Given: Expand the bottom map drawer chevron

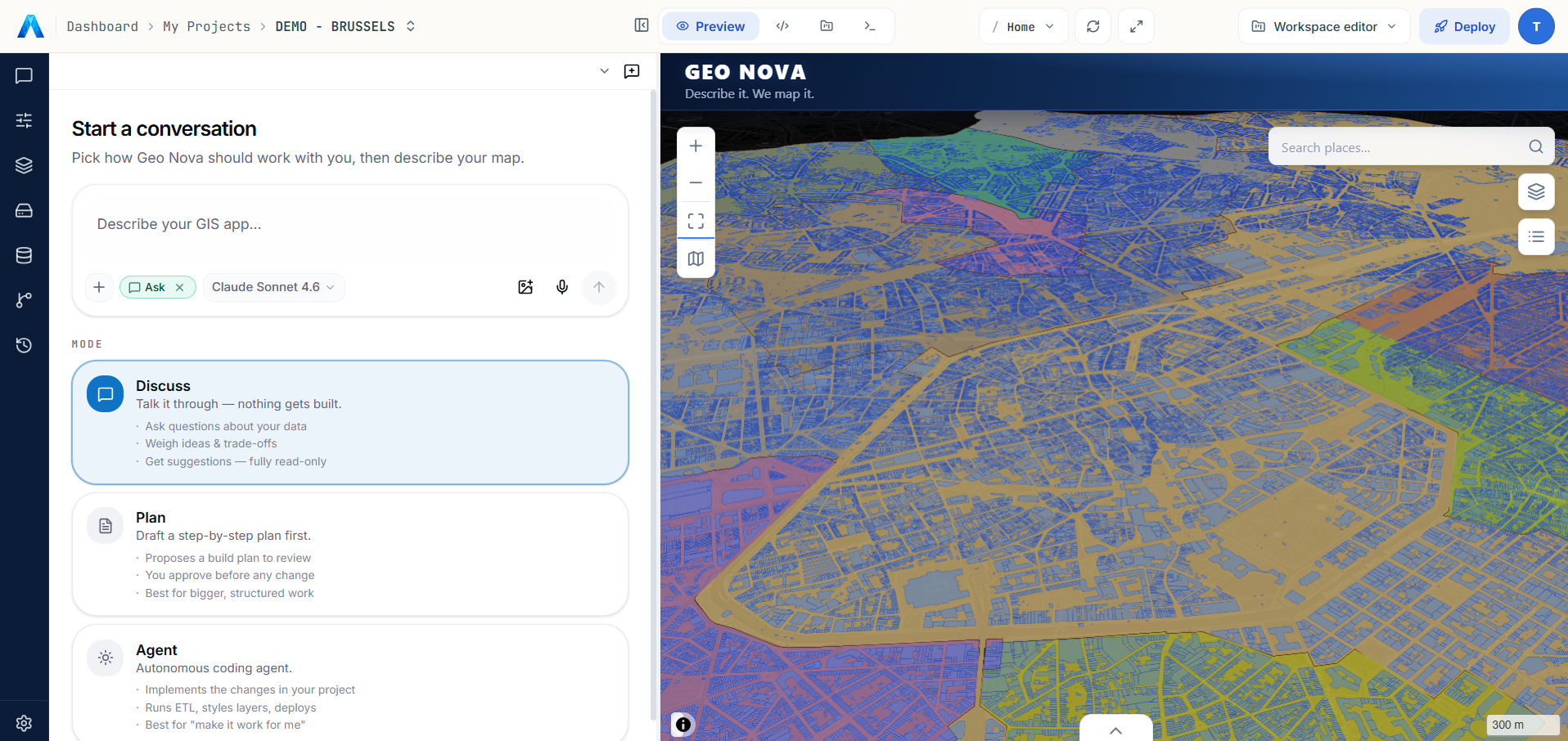Looking at the screenshot, I should coord(1115,730).
